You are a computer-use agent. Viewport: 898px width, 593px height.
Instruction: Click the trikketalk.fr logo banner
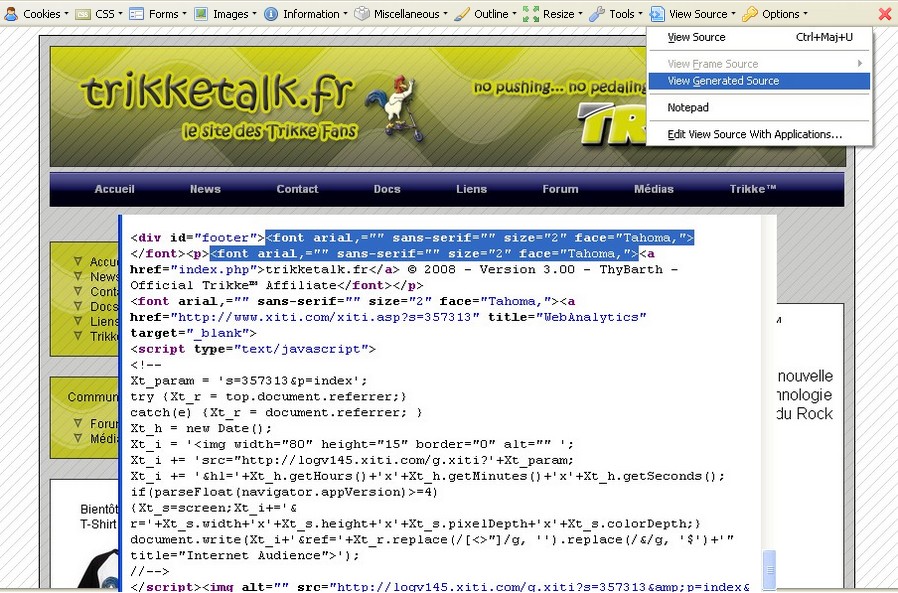point(216,92)
